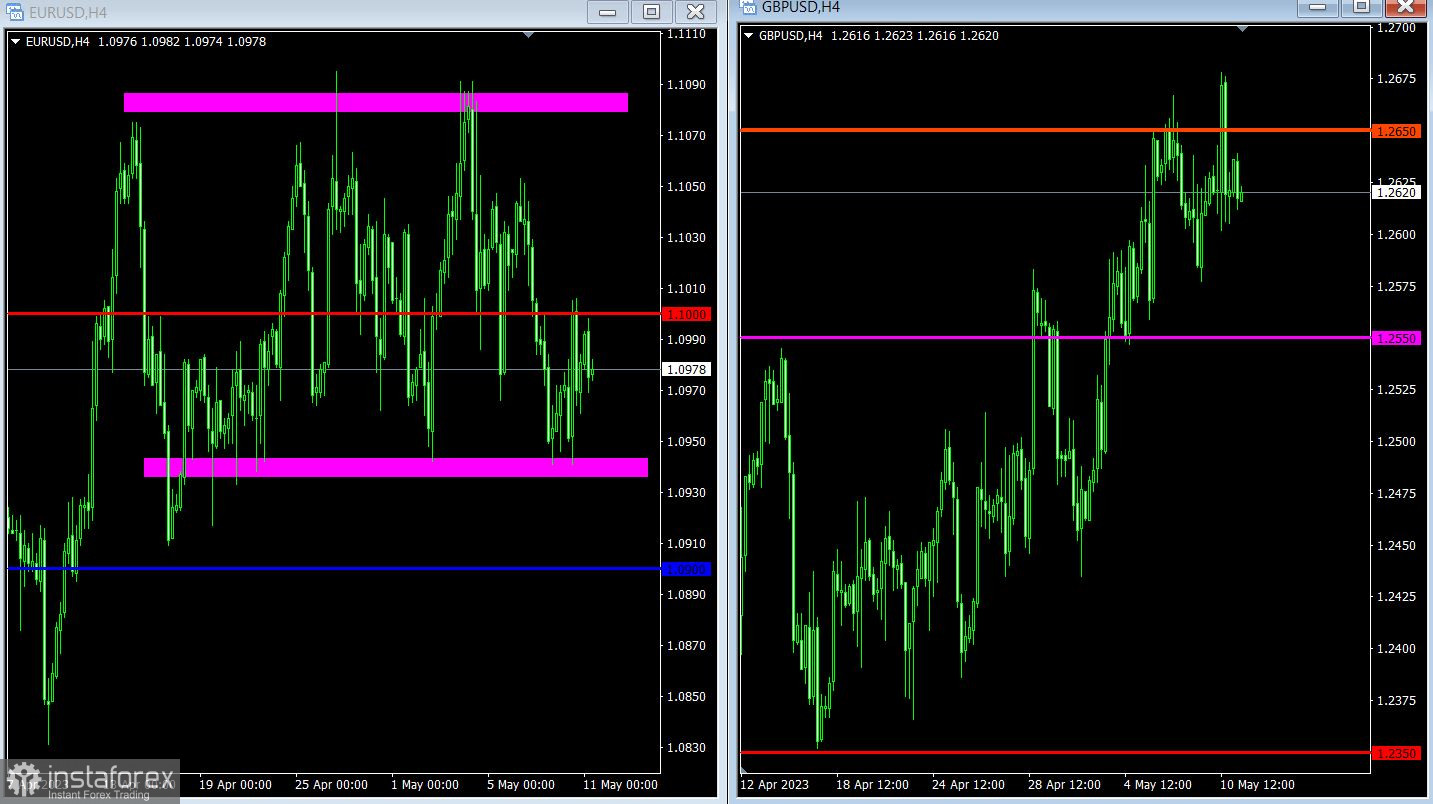
Task: Select the lower magenta support rectangle on EURUSD
Action: (396, 467)
